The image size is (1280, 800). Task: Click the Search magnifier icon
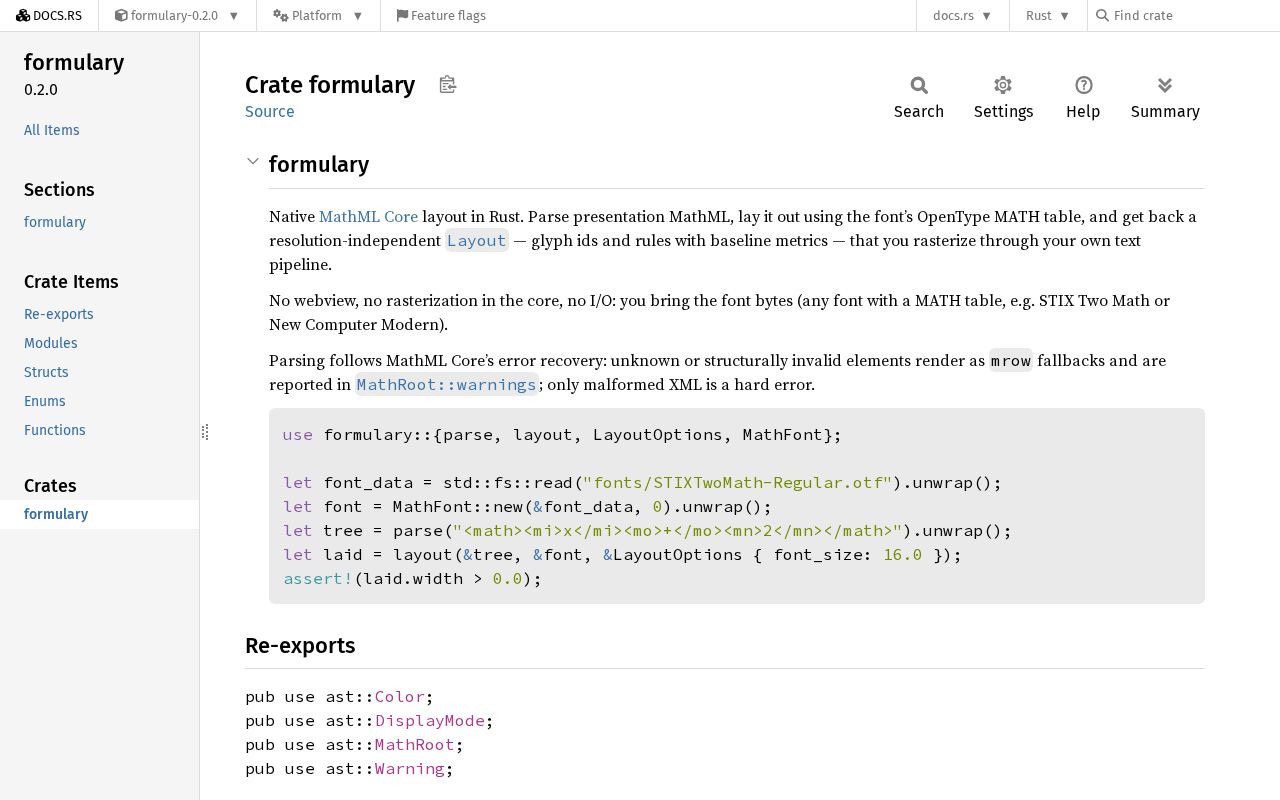(919, 85)
